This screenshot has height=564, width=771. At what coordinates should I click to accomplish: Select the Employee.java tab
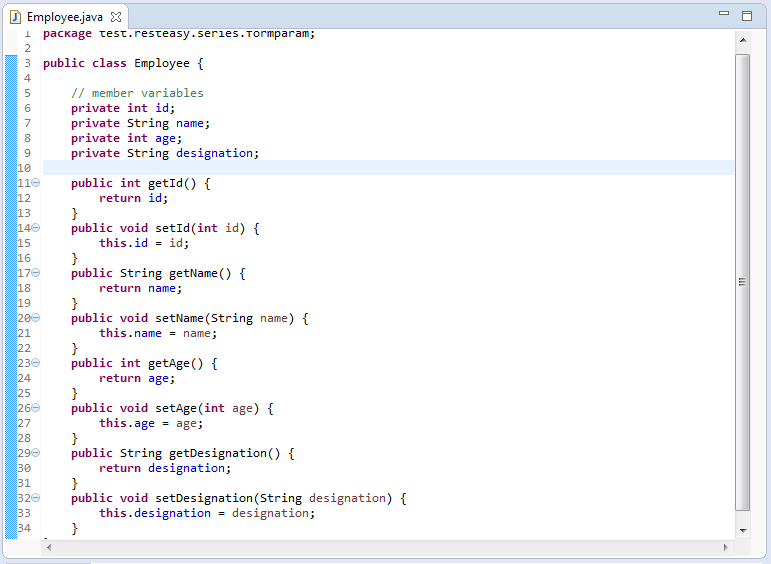tap(65, 17)
